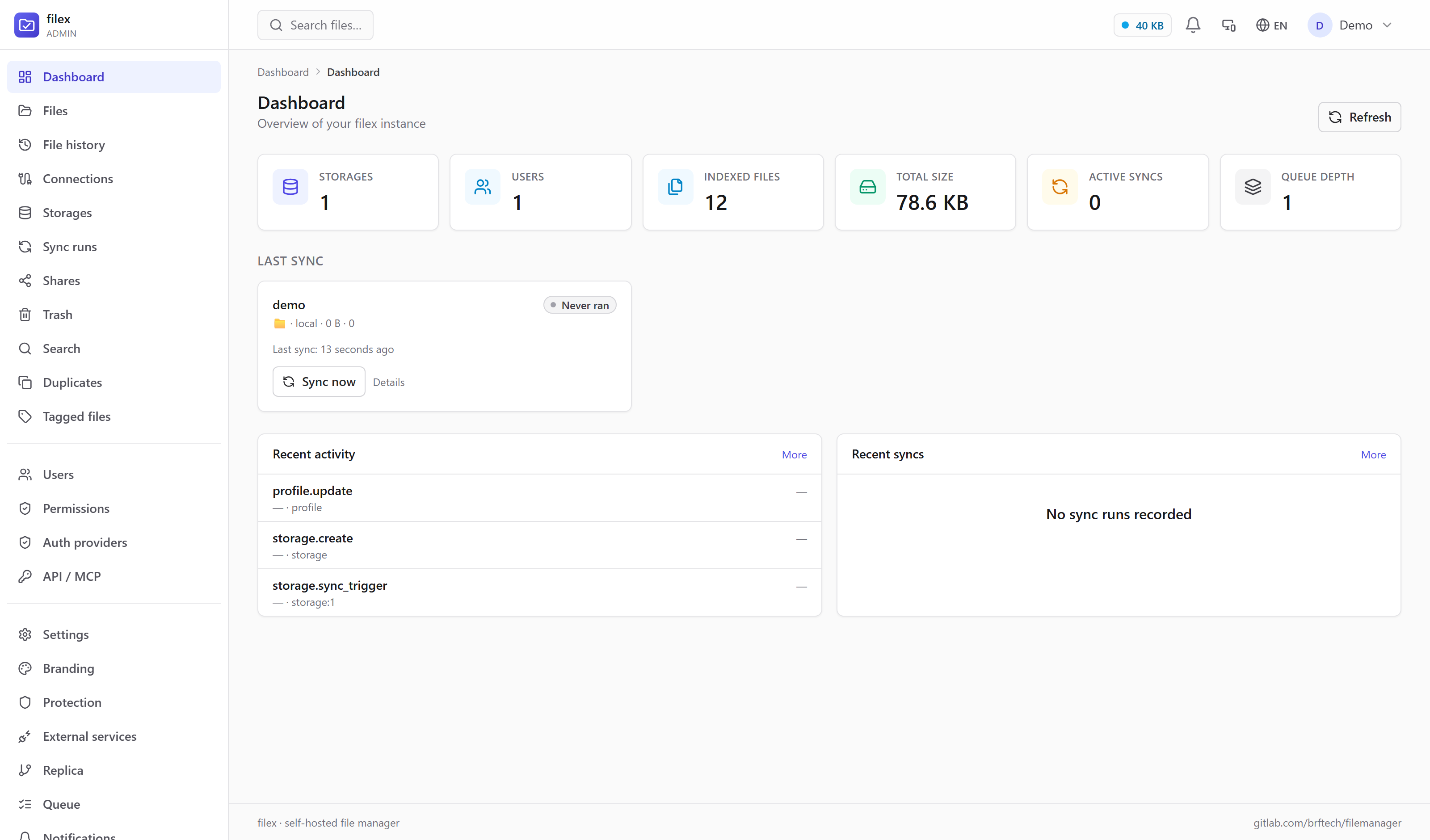1430x840 pixels.
Task: Click the Queue list icon
Action: (x=25, y=804)
